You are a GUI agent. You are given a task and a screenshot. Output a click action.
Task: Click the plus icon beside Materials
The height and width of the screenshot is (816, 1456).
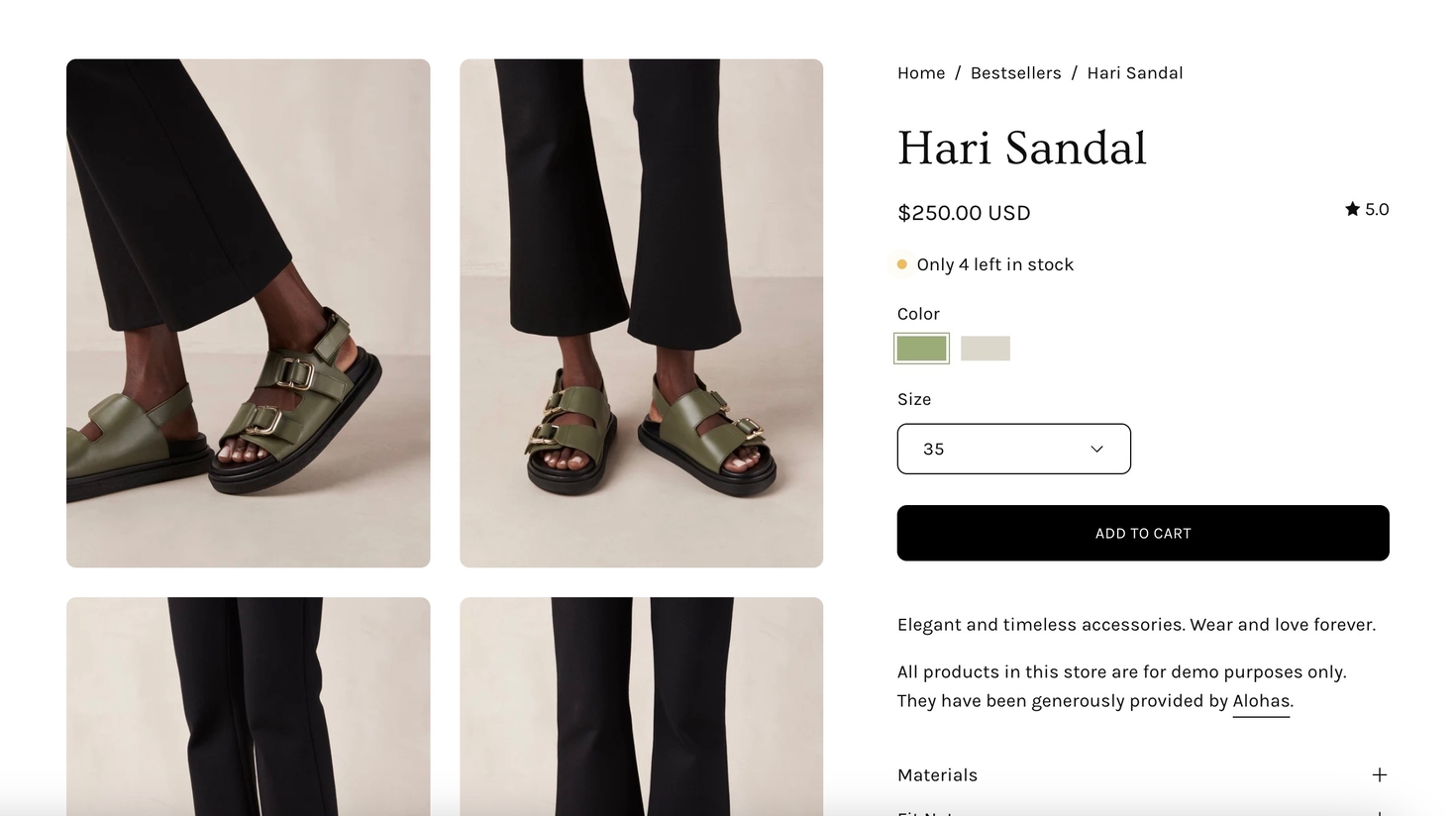[1379, 774]
